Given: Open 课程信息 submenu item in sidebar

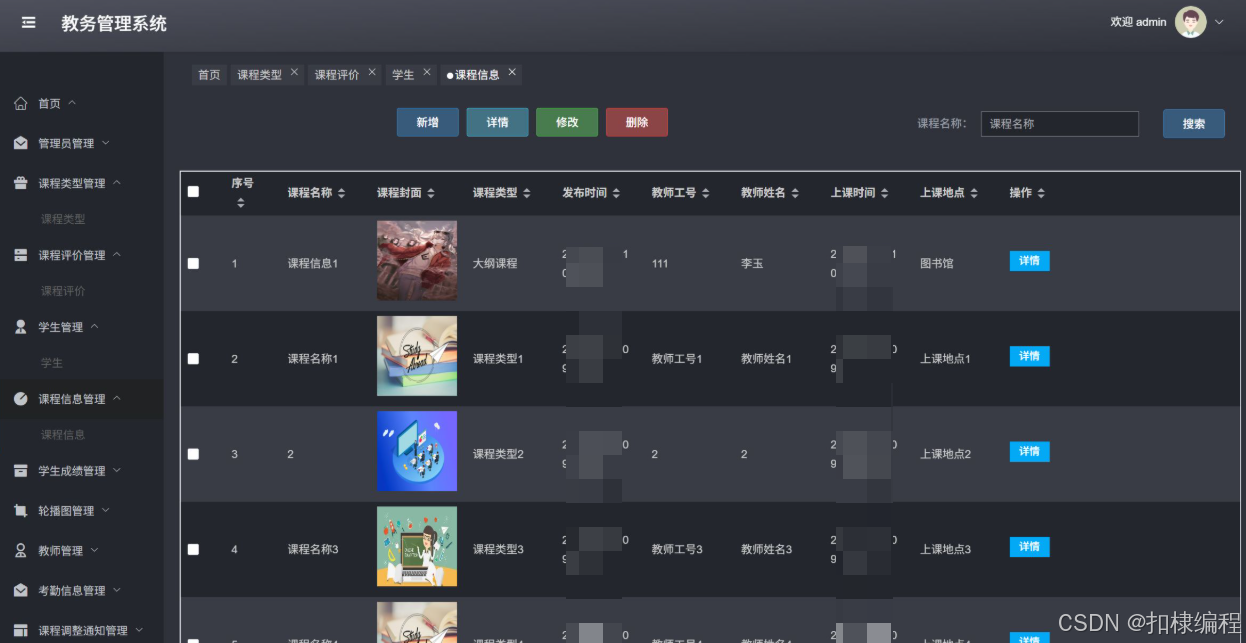Looking at the screenshot, I should click(63, 435).
